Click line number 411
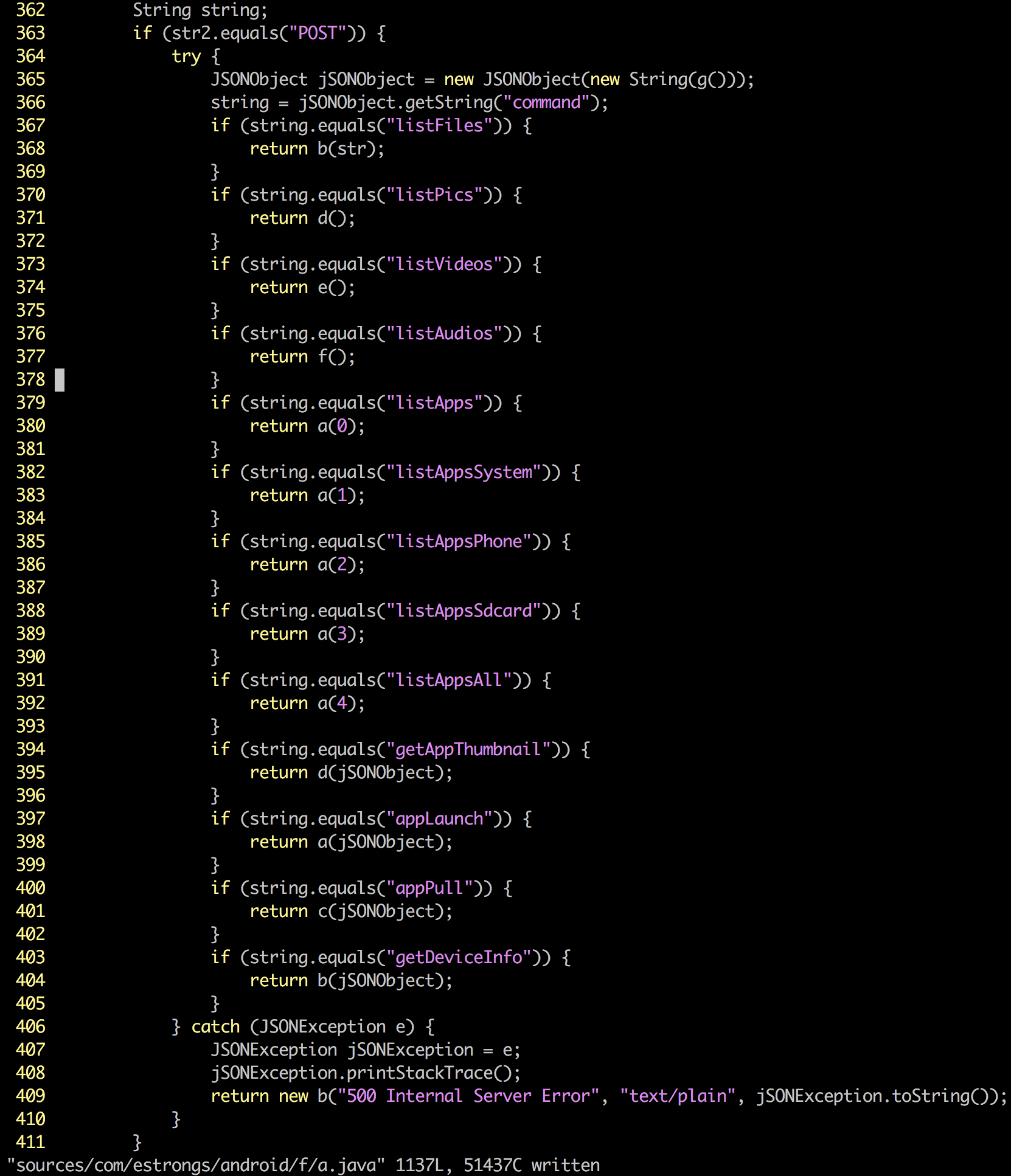Image resolution: width=1011 pixels, height=1176 pixels. tap(30, 1142)
